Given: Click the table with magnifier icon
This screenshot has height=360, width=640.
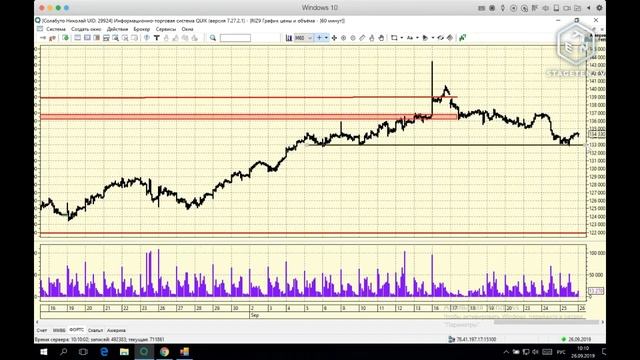Looking at the screenshot, I should point(116,38).
